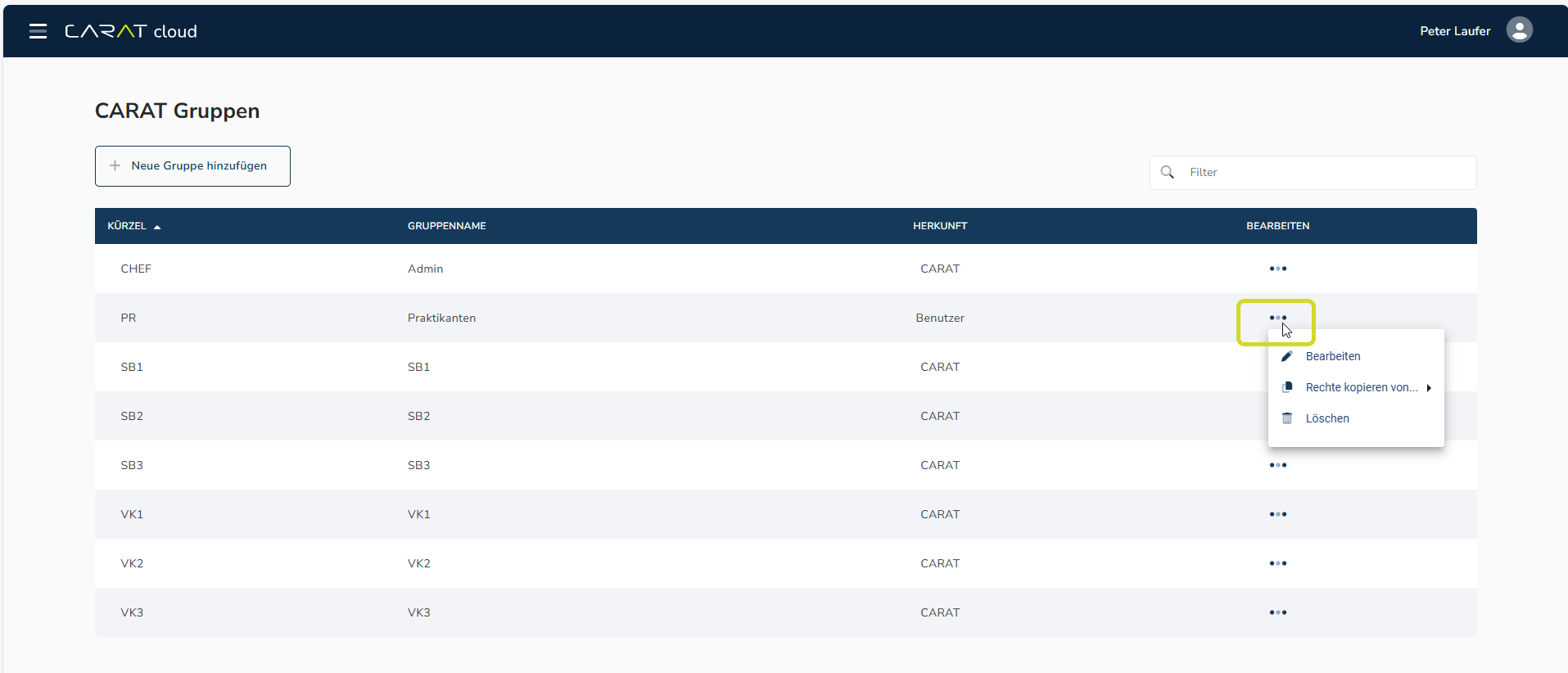The width and height of the screenshot is (1568, 673).
Task: Open the three-dot menu for the VK1 row
Action: click(1277, 514)
